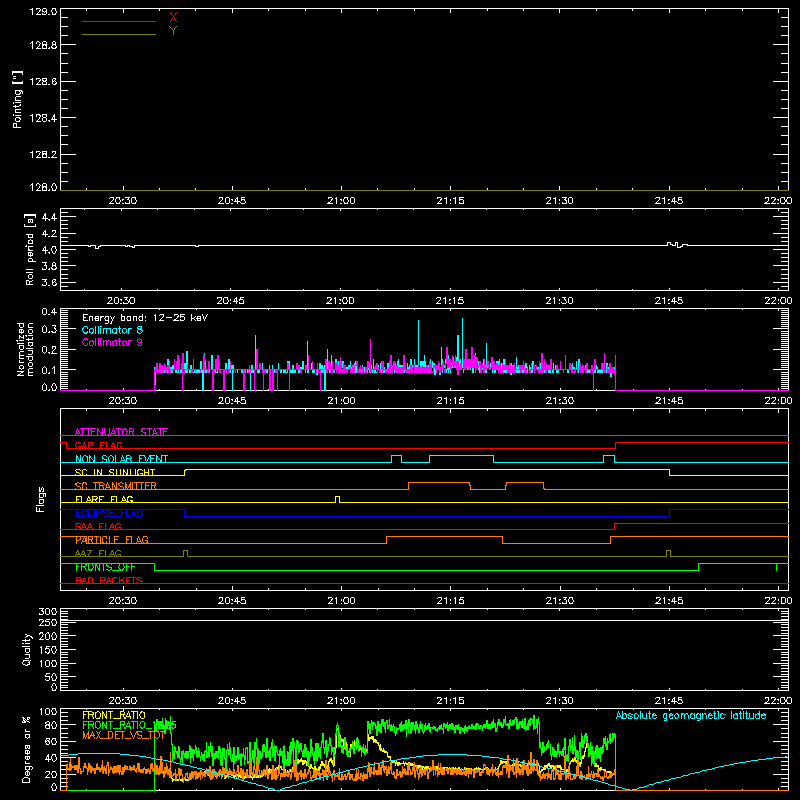Click the 300 tick label on Quality axis
The width and height of the screenshot is (800, 800).
(x=48, y=612)
